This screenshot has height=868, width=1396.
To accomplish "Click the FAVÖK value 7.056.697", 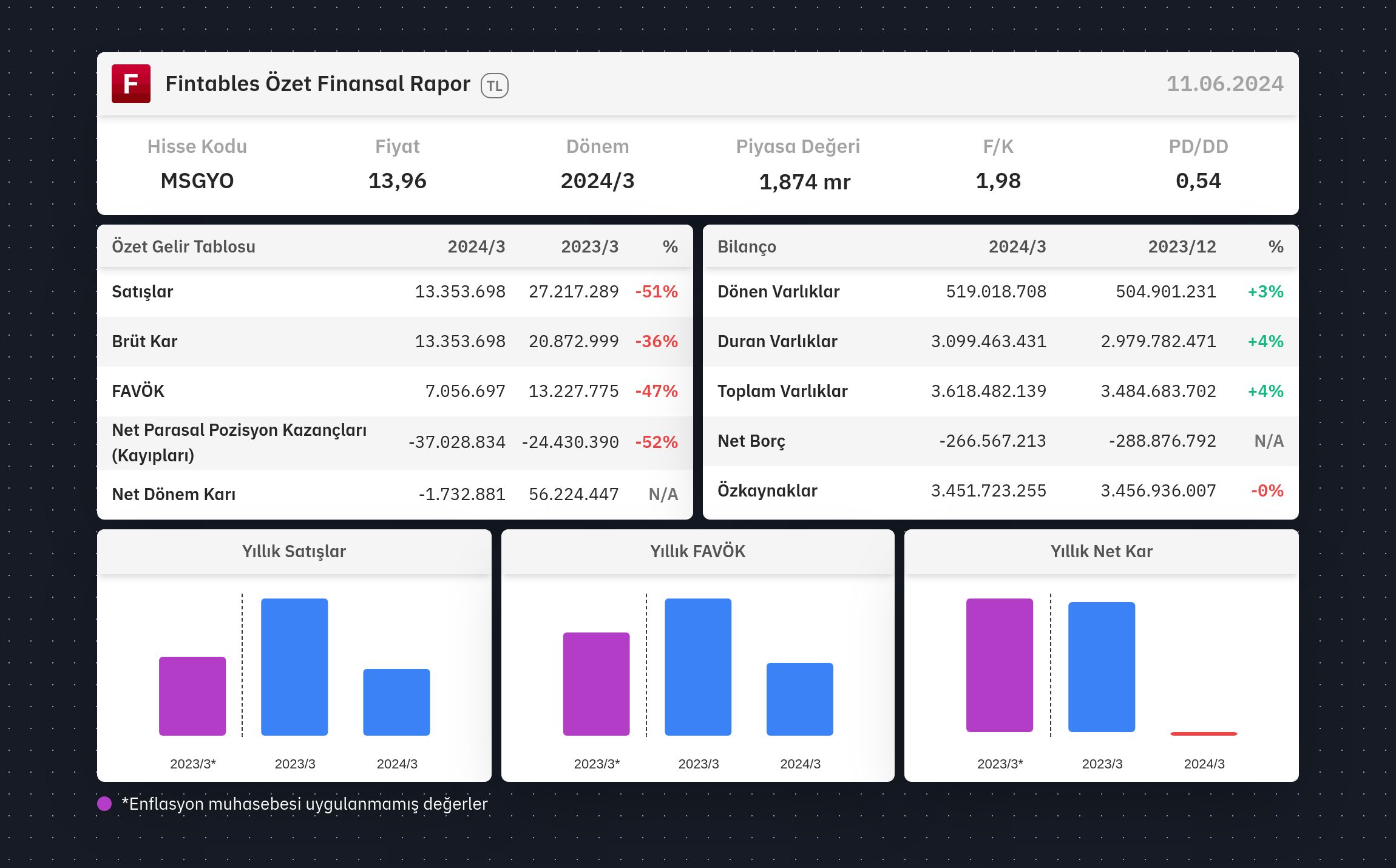I will click(x=465, y=392).
